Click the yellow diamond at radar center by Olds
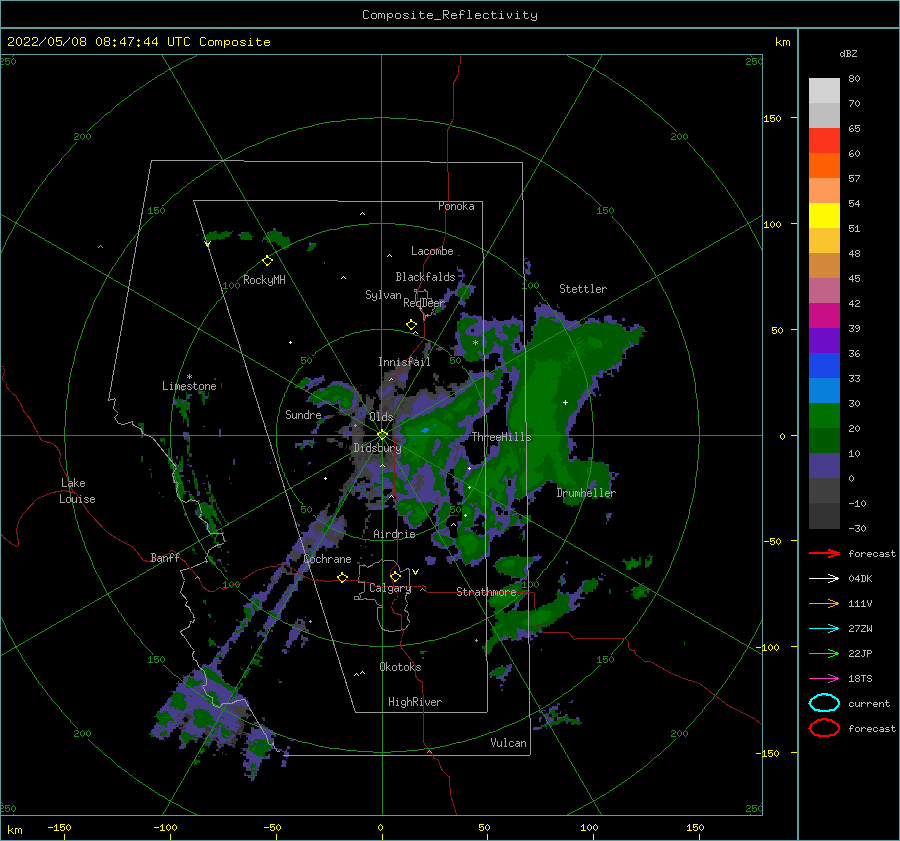This screenshot has height=841, width=900. (x=382, y=435)
